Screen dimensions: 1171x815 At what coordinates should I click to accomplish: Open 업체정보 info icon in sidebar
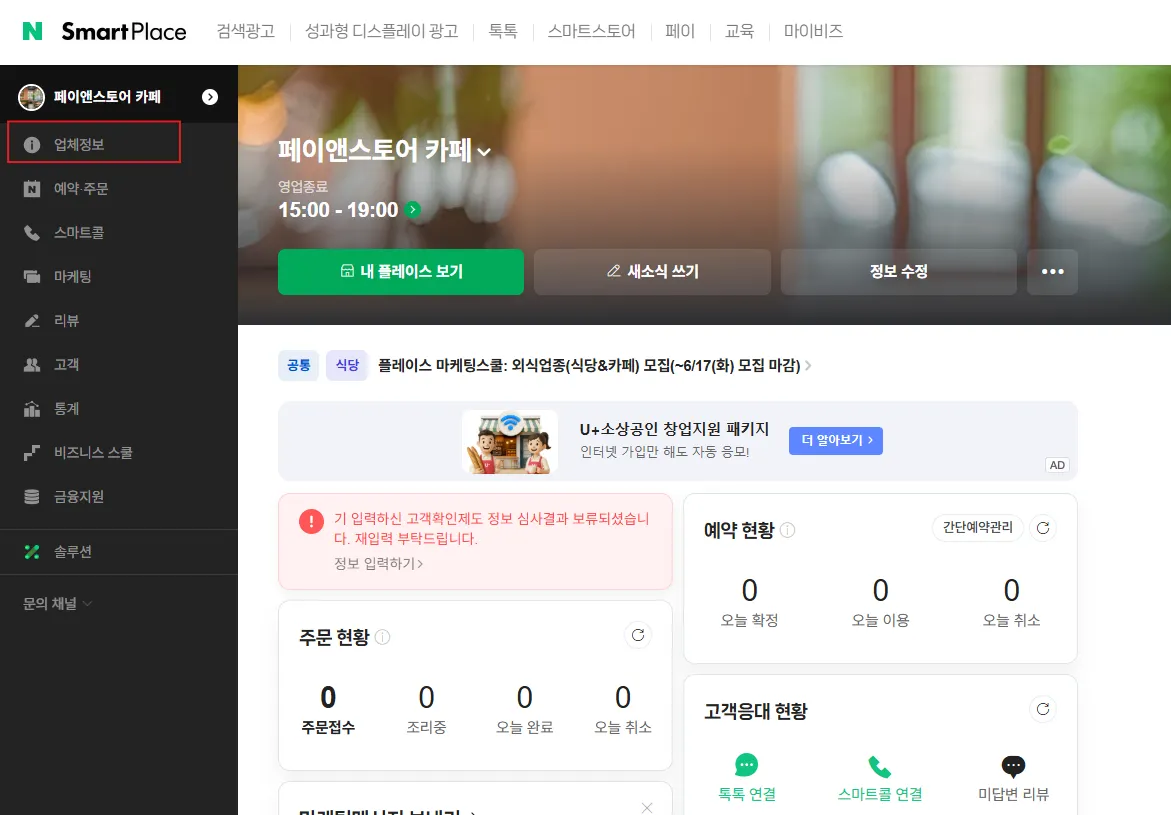click(x=31, y=145)
